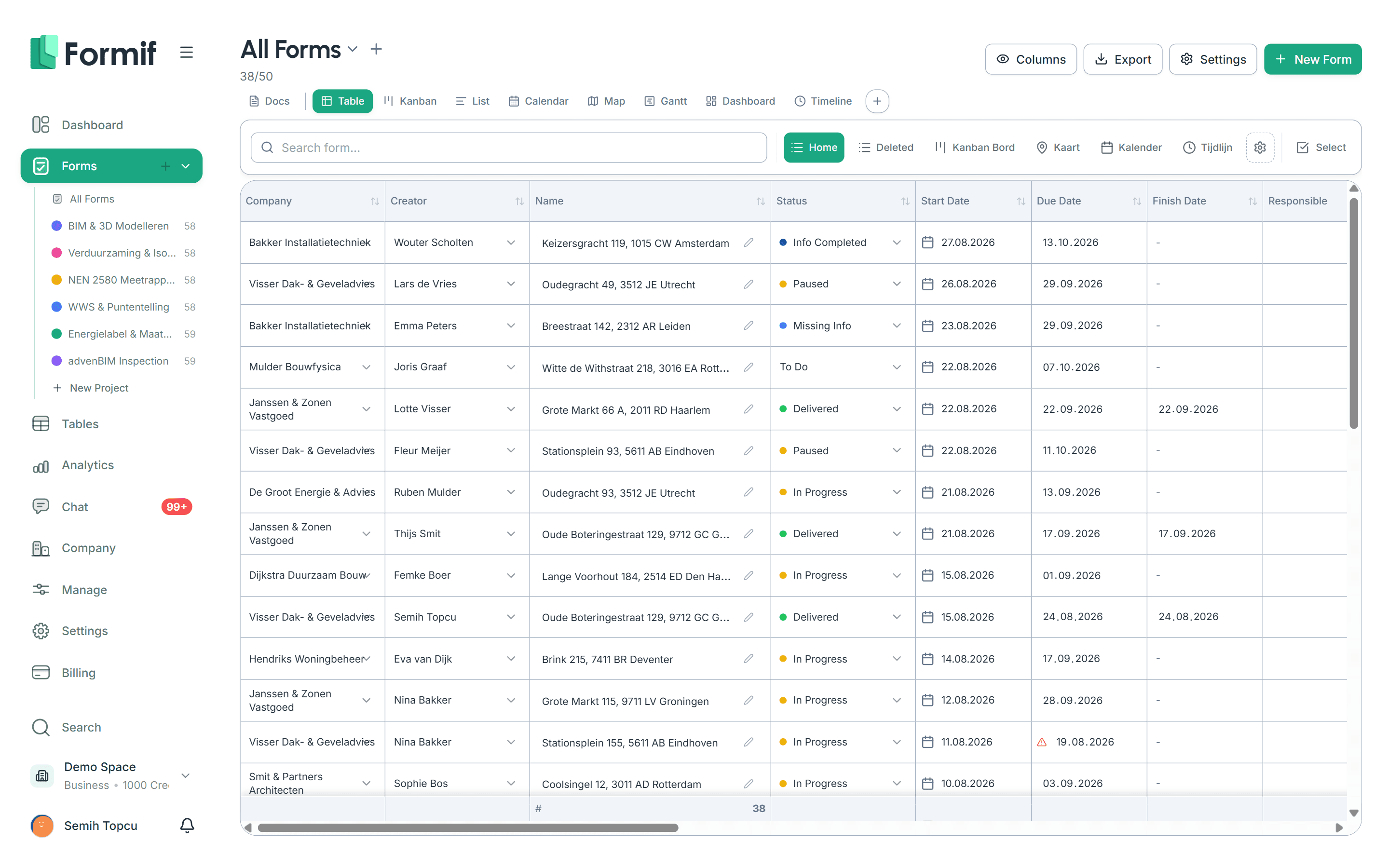Edit the Keizersgracht 119 name with the pencil
The image size is (1389, 868).
pos(749,242)
